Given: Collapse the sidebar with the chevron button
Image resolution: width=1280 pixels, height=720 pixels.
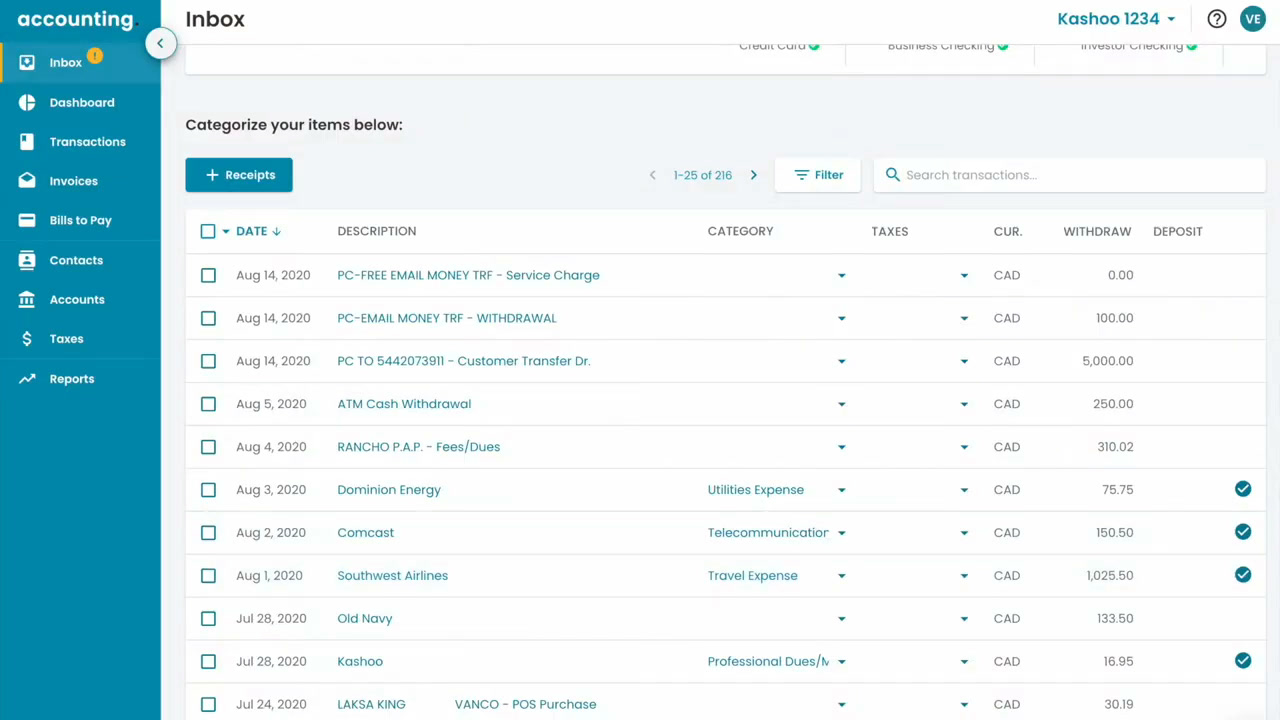Looking at the screenshot, I should click(x=160, y=43).
